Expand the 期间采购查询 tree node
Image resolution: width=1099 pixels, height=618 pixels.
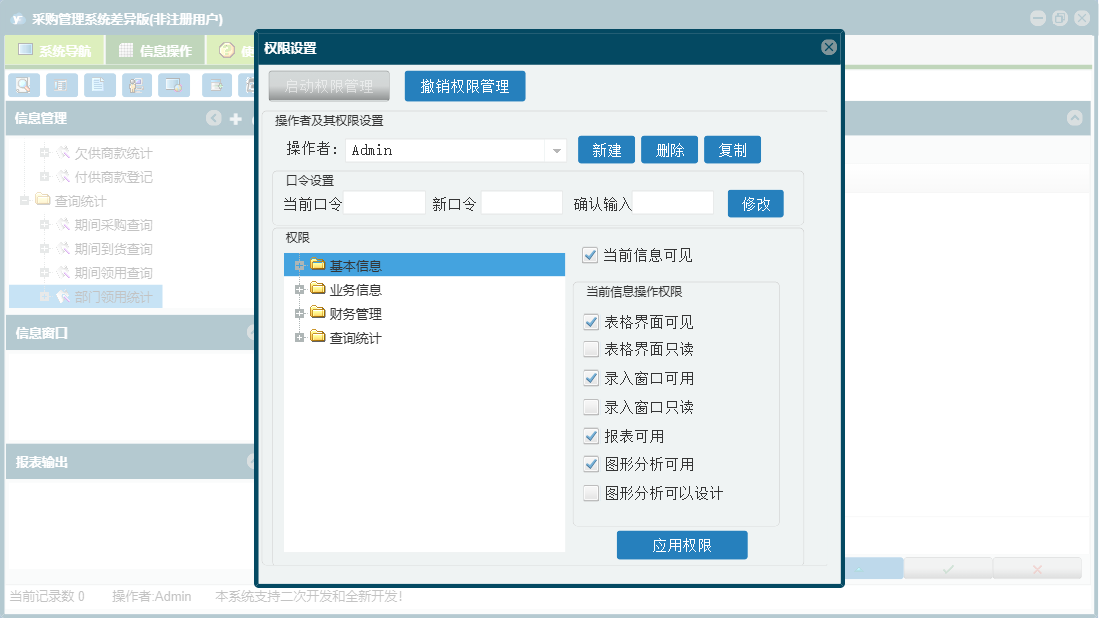pos(44,224)
